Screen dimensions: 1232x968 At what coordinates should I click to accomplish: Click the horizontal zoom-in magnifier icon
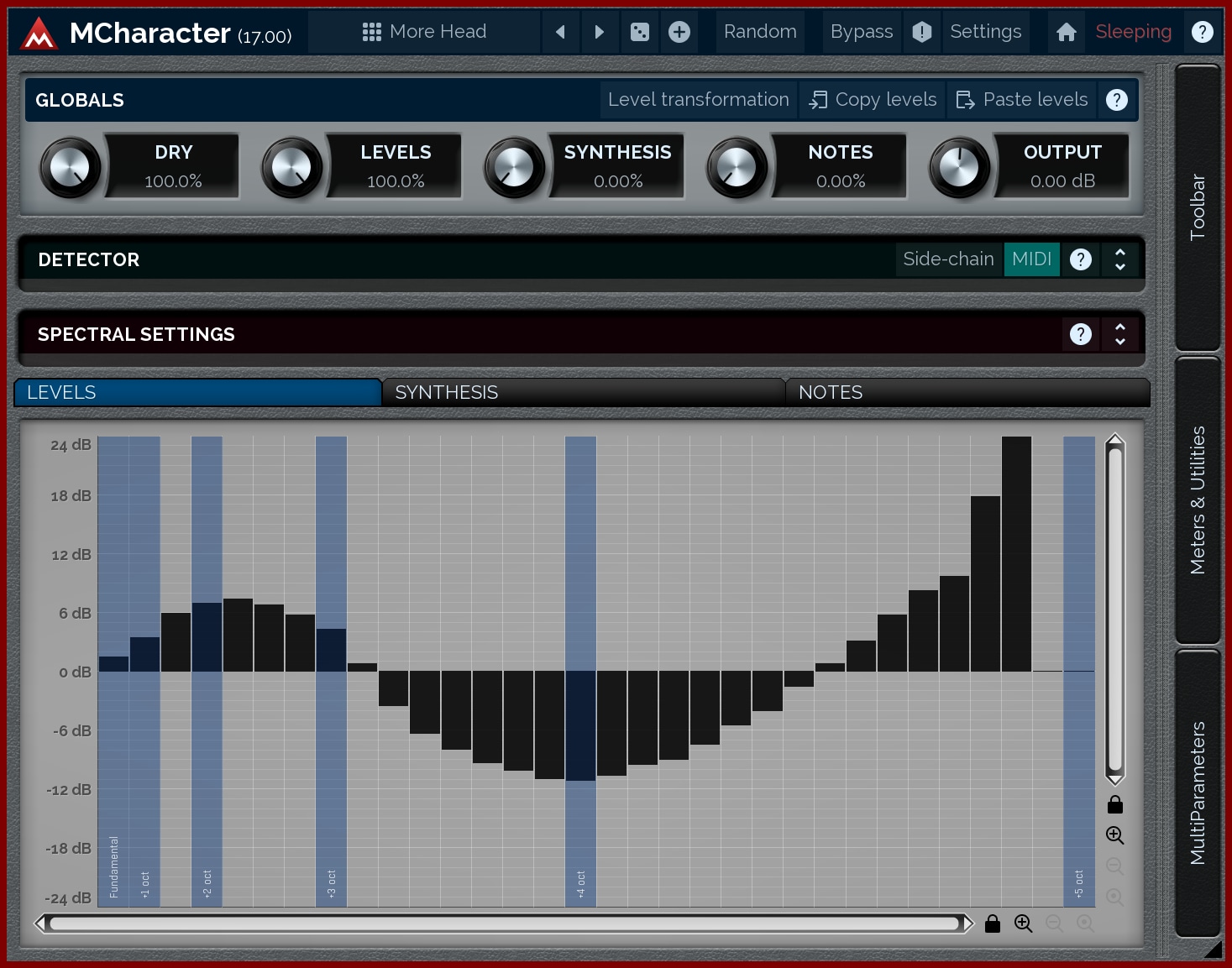tap(1023, 924)
